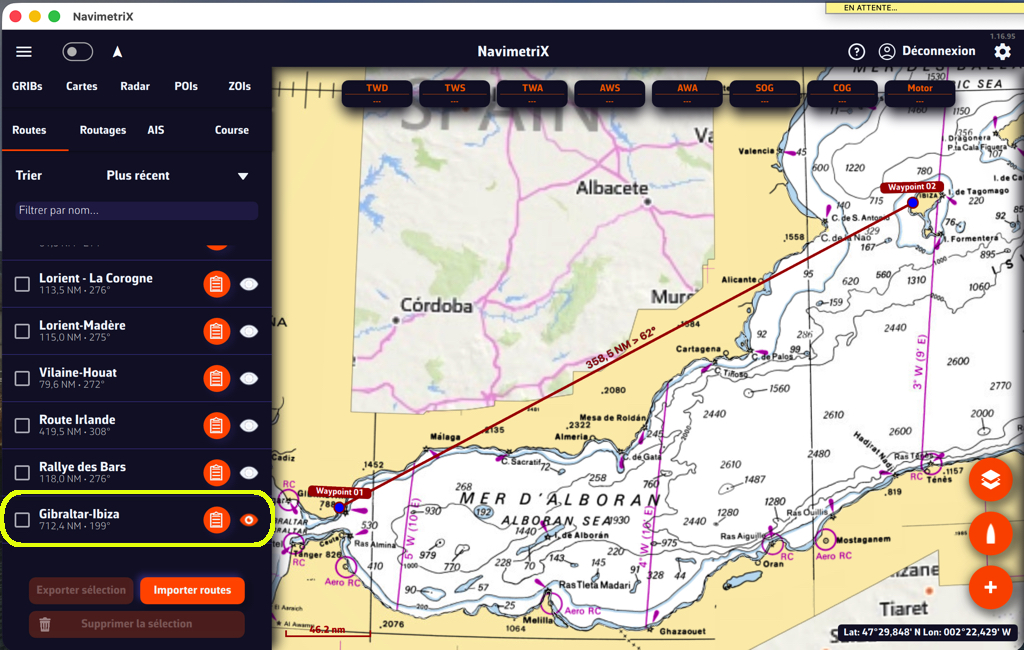The image size is (1024, 650).
Task: Click the orange plus add button
Action: [x=991, y=587]
